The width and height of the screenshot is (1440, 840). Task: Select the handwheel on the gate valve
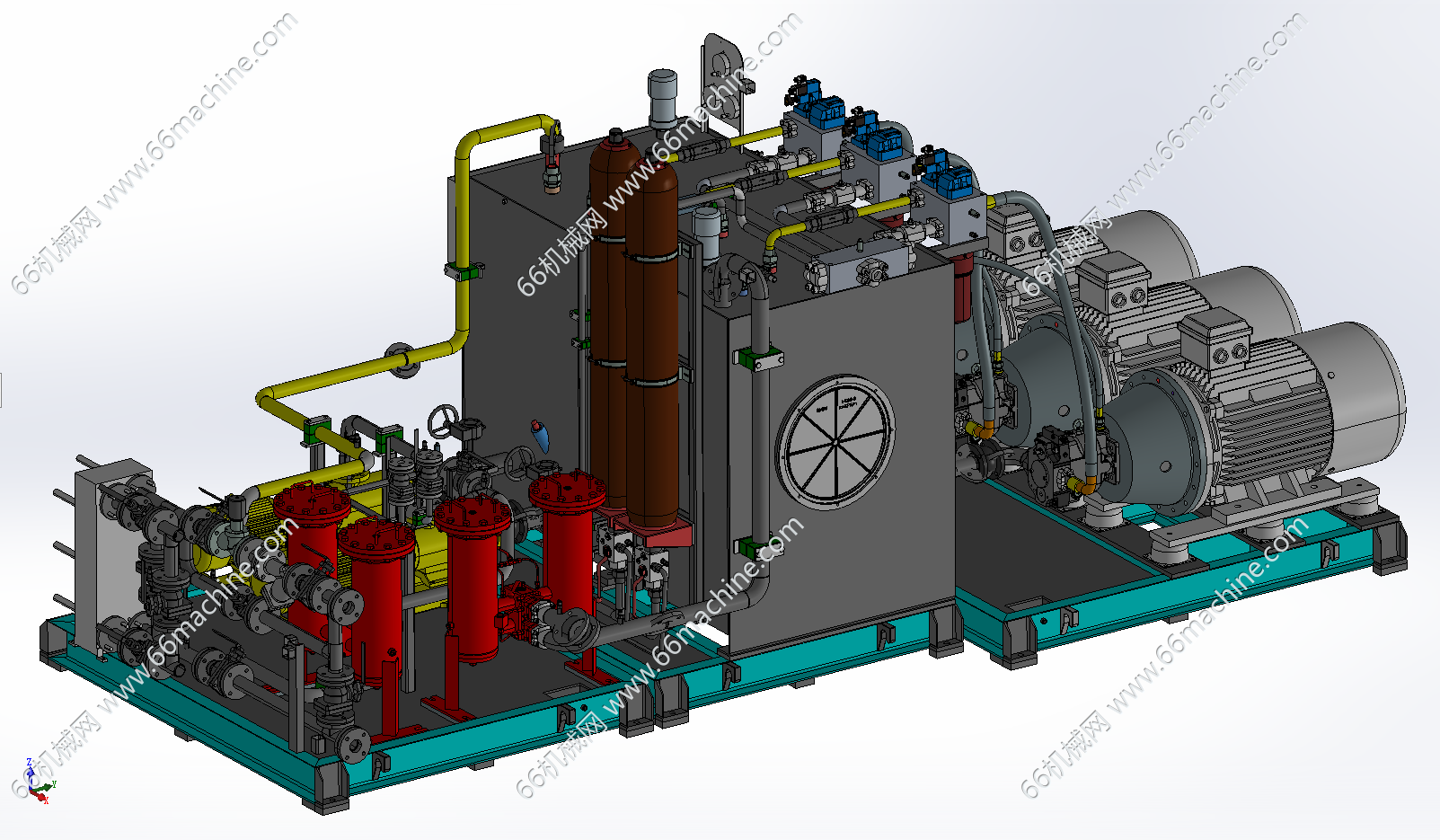point(443,420)
